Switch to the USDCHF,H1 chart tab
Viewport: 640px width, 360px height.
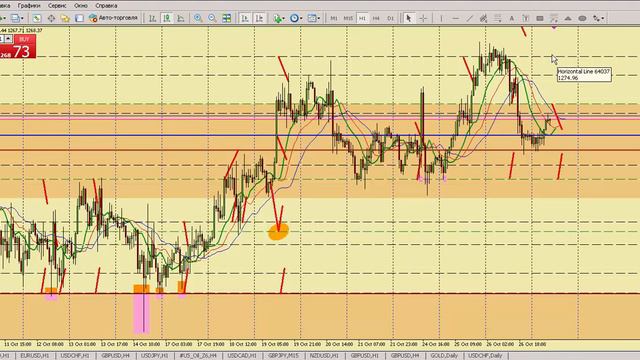(75, 356)
